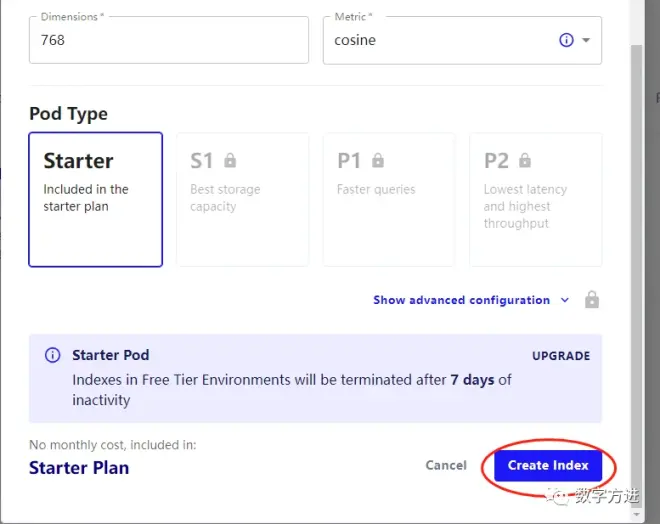Click the 'Starter Pod' notice title
The width and height of the screenshot is (660, 524).
111,355
